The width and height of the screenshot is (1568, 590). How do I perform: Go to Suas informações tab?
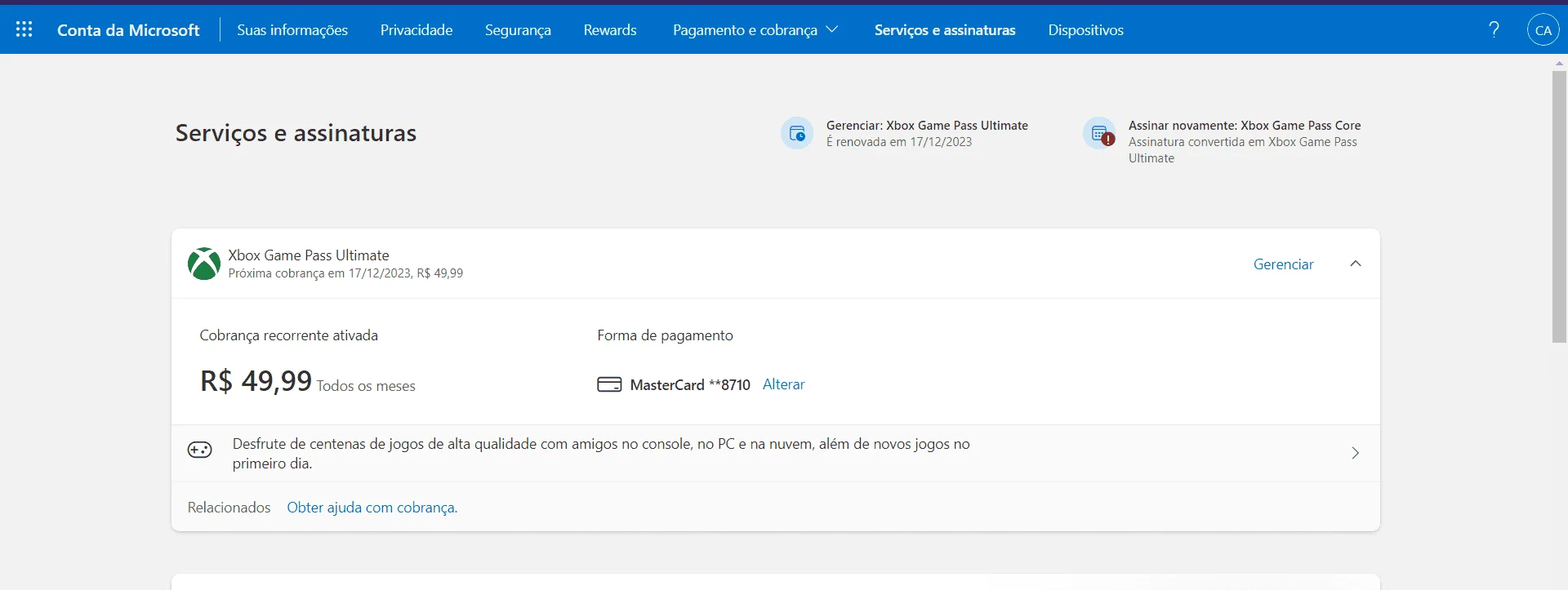[292, 30]
